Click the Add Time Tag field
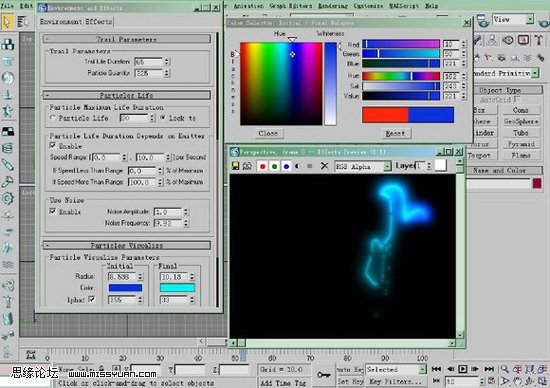Viewport: 550px width, 388px height. click(x=283, y=382)
